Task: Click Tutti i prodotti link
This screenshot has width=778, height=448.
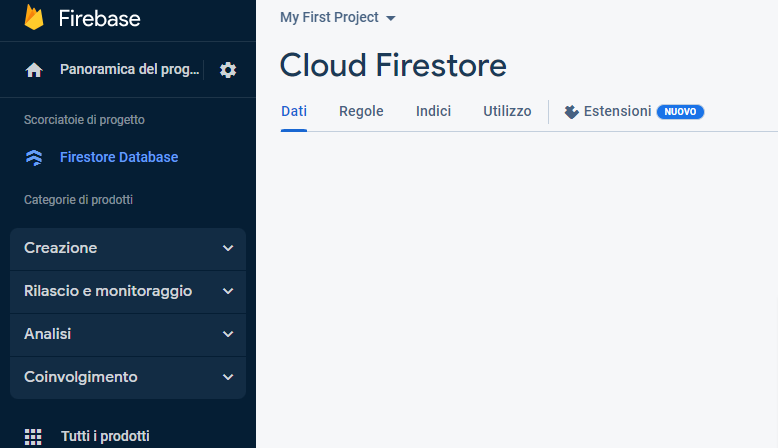Action: click(x=105, y=436)
